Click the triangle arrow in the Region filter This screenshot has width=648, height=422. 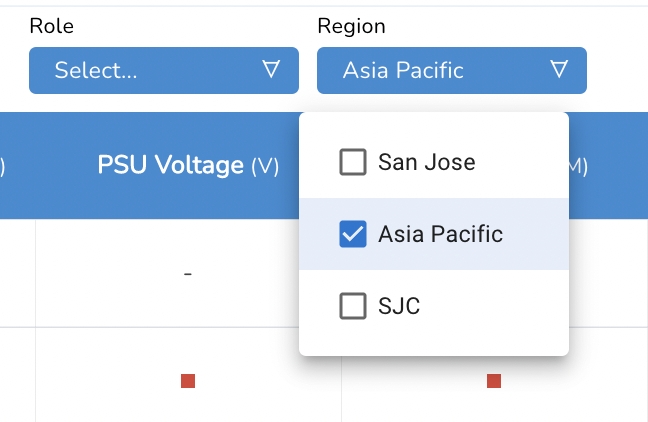coord(559,70)
